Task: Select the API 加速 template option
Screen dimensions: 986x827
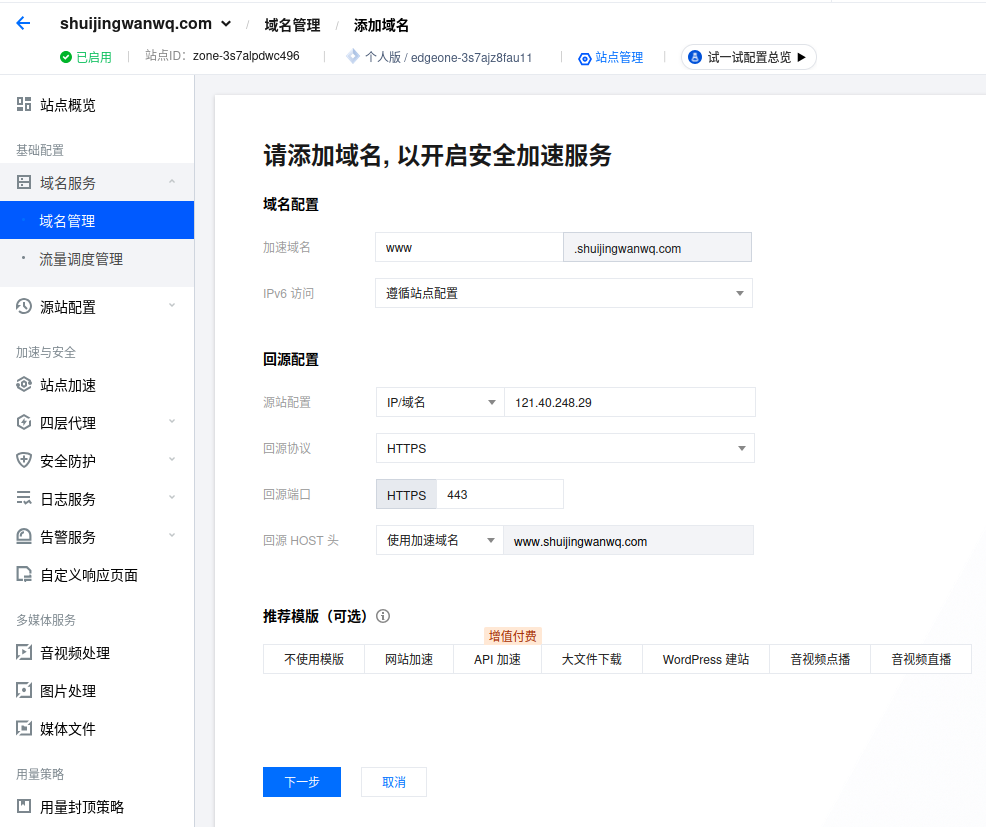Action: [497, 659]
